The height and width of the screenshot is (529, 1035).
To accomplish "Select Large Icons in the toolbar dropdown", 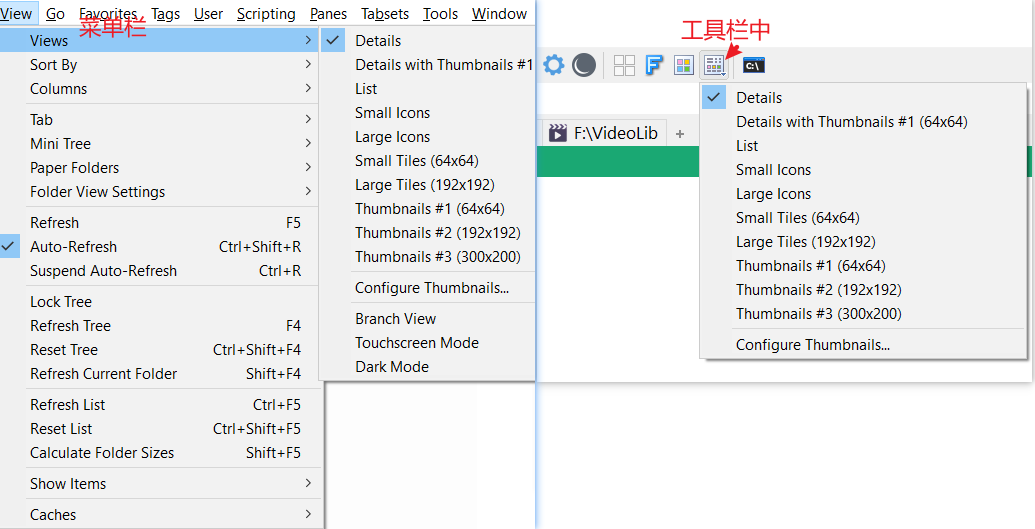I will [863, 194].
